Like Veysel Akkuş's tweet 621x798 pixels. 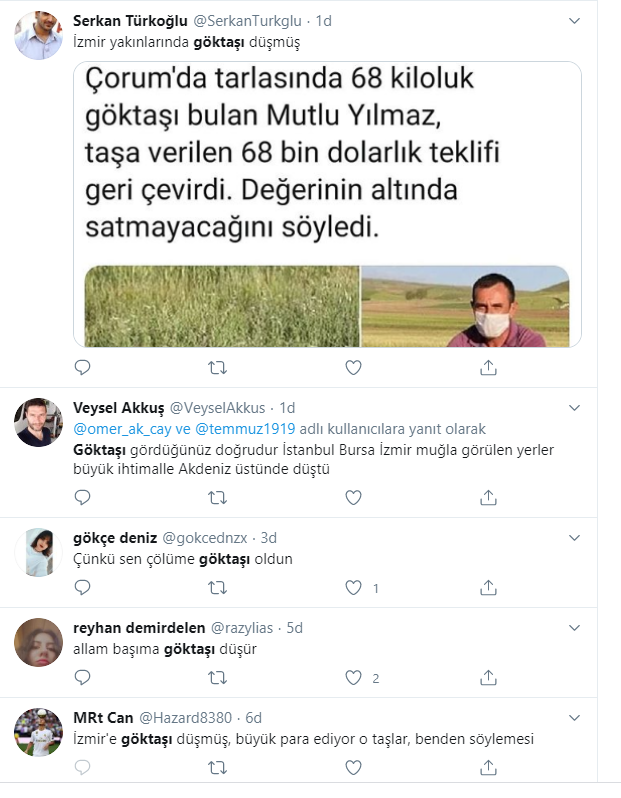(x=352, y=497)
